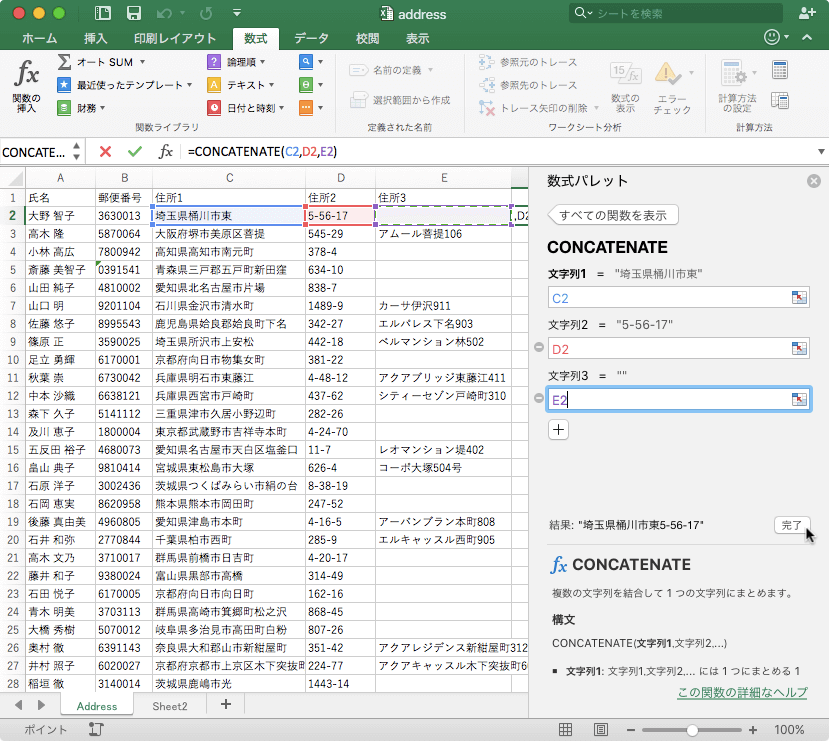Image resolution: width=829 pixels, height=741 pixels.
Task: Open the Sheet2 worksheet tab
Action: tap(169, 706)
